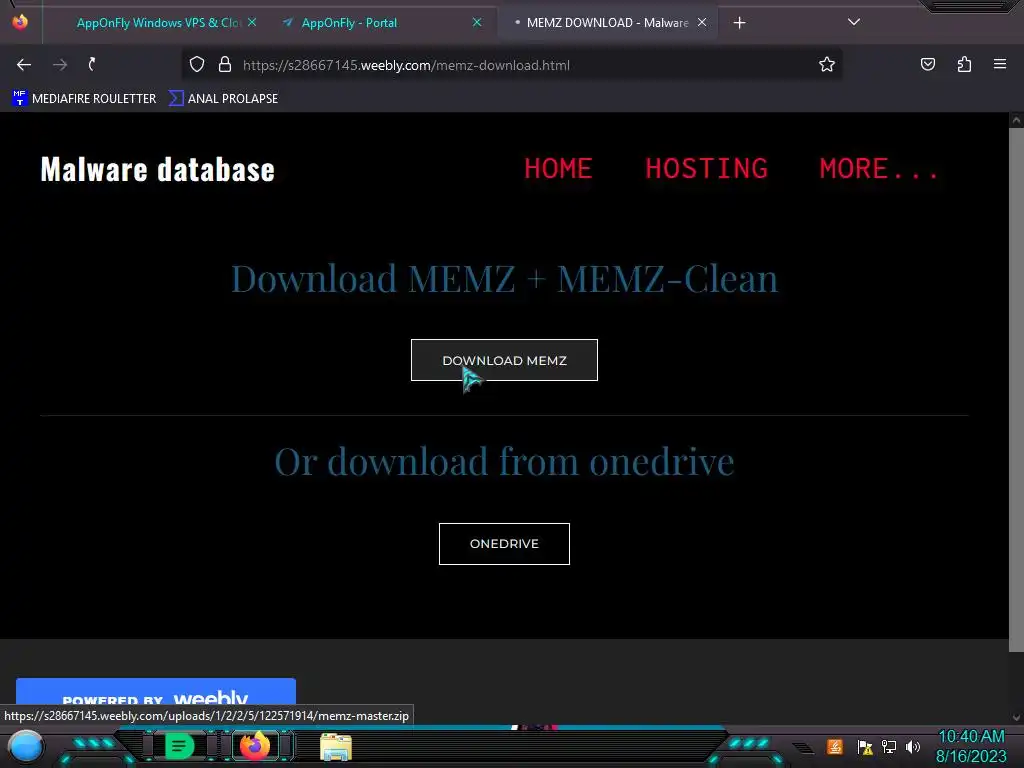This screenshot has width=1024, height=768.
Task: Bookmark this page with the star
Action: coord(827,65)
